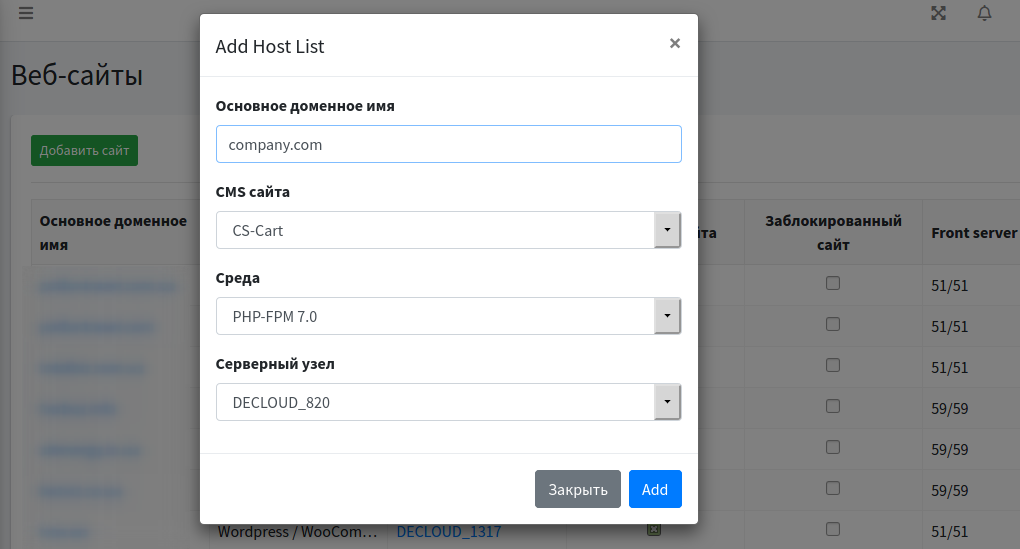This screenshot has width=1020, height=549.
Task: Open the Серверный узел dropdown showing DECLOUD_820
Action: point(449,402)
